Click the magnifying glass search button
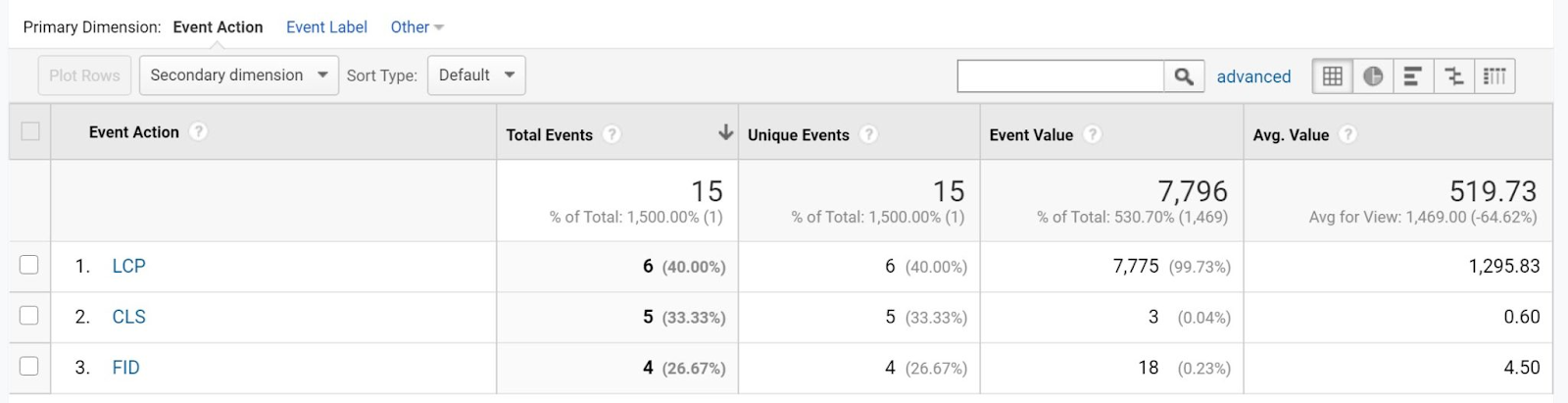The height and width of the screenshot is (403, 1568). (1184, 76)
